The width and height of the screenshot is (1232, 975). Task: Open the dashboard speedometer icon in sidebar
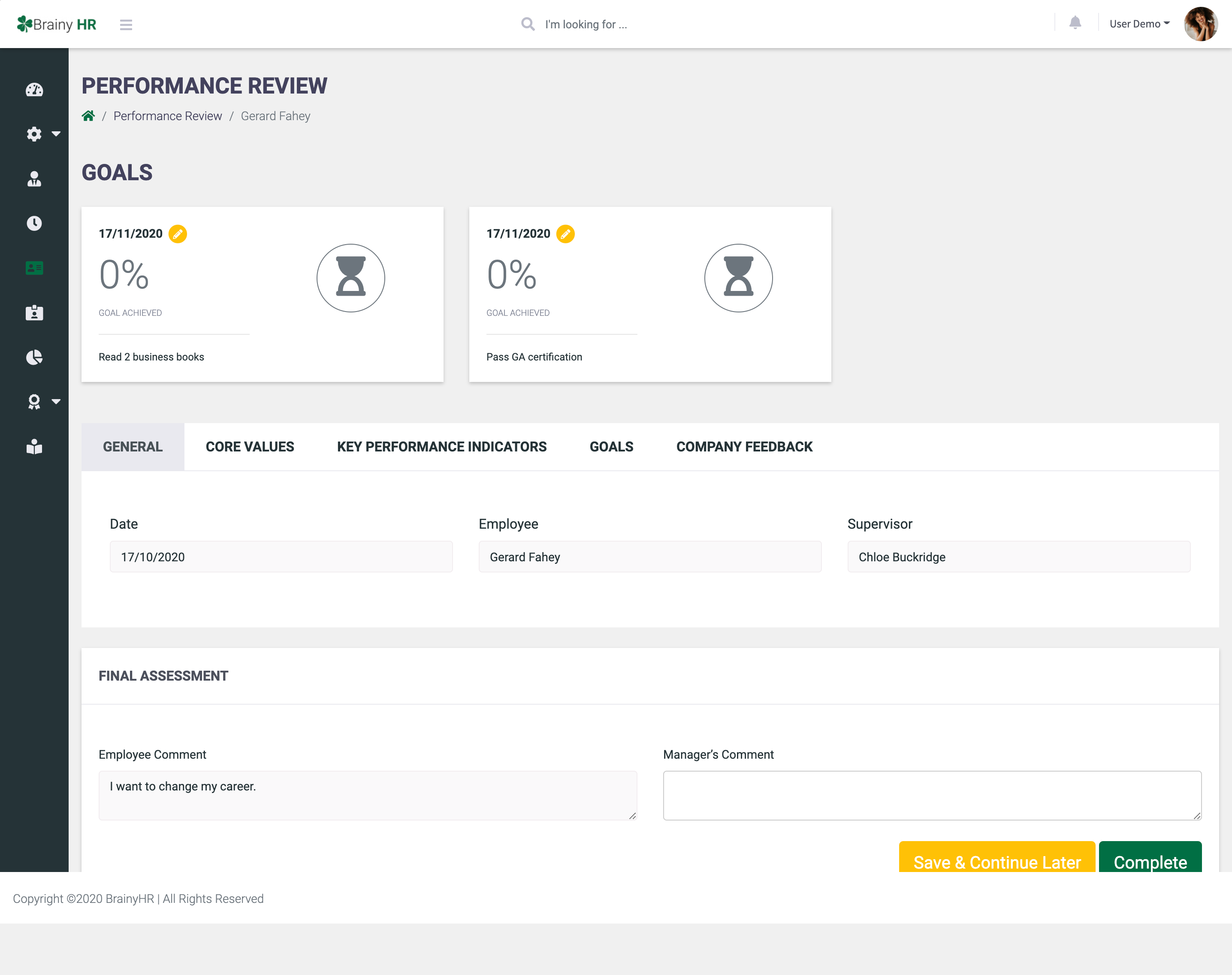34,90
